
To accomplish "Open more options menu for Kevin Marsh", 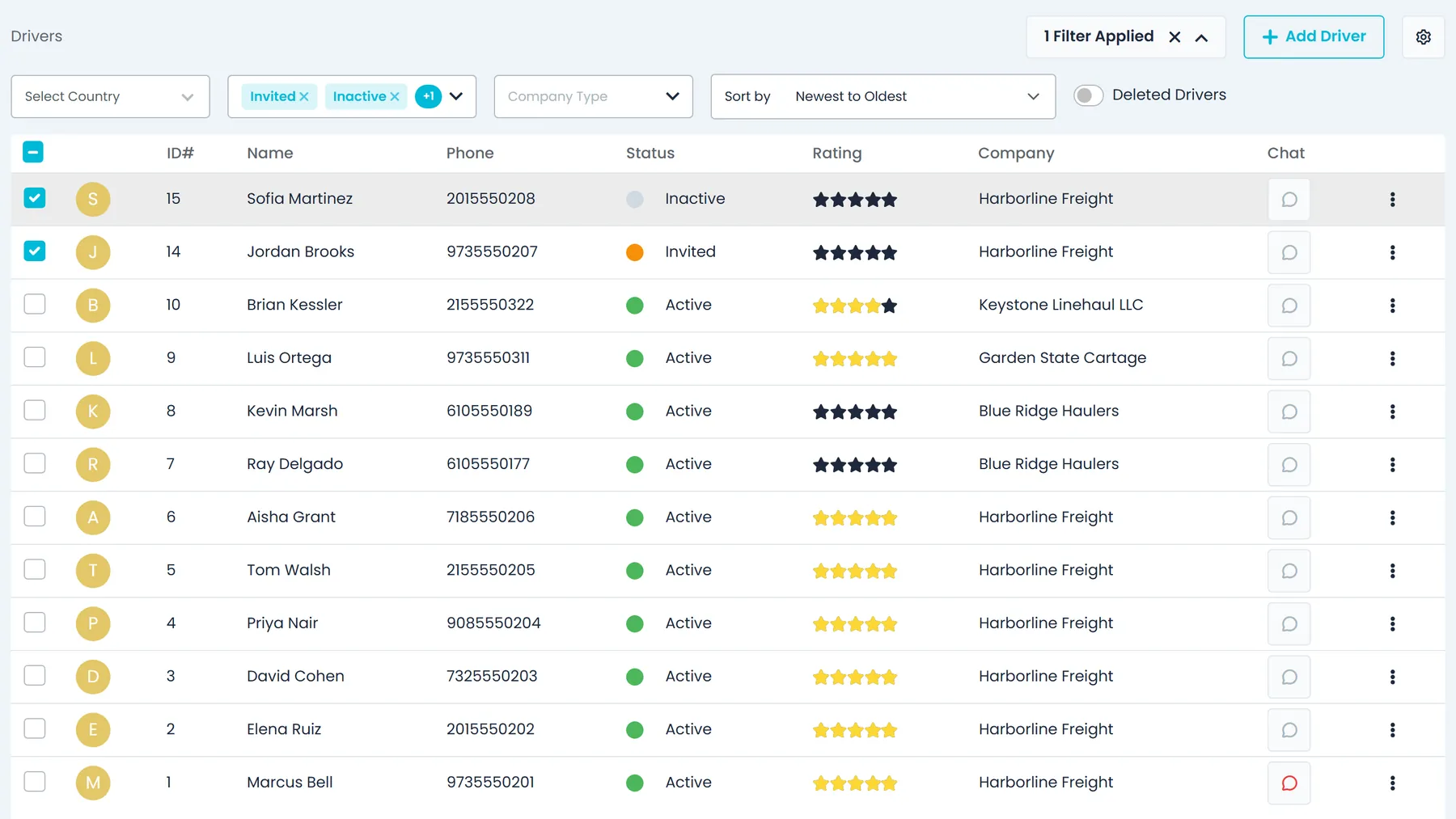I will [x=1392, y=412].
